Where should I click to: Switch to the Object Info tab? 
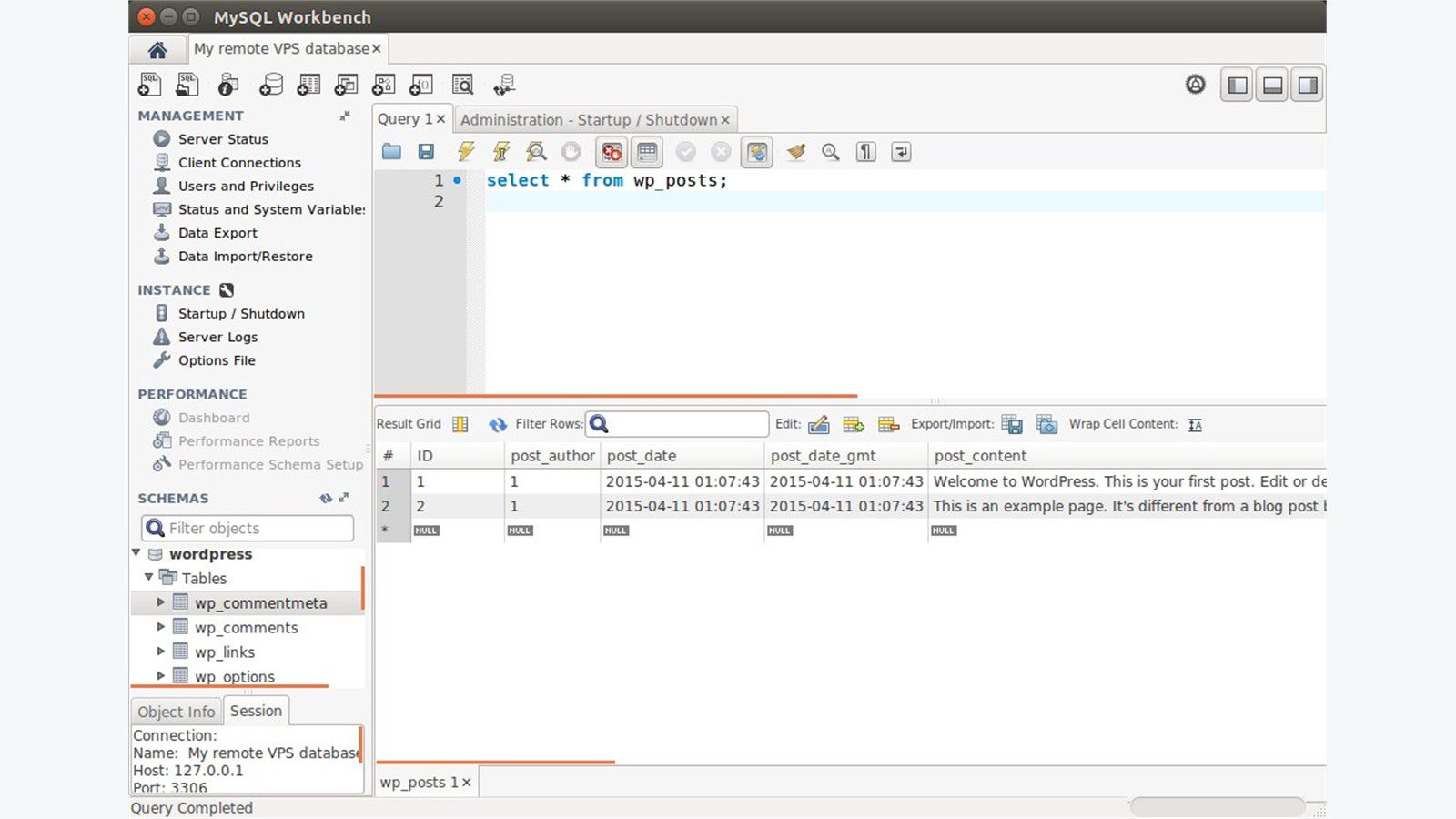[x=177, y=712]
